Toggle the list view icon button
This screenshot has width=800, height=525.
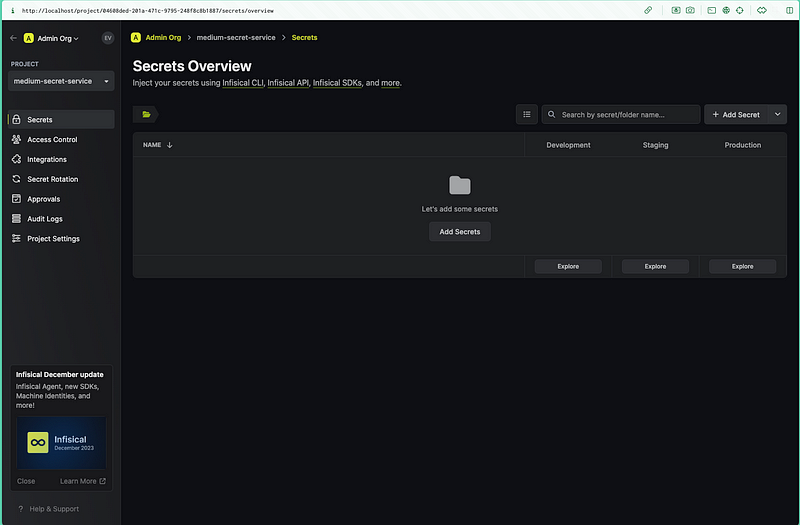527,115
